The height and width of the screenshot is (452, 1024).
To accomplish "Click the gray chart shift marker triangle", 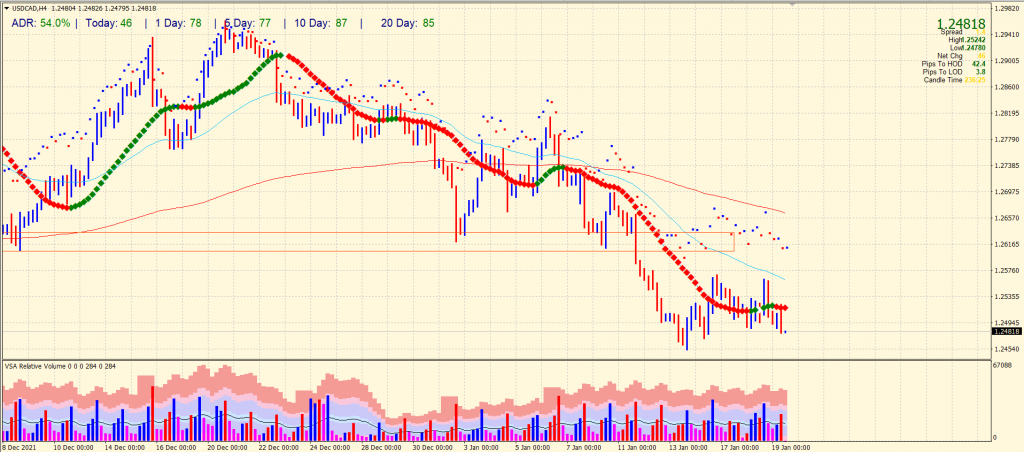I will tap(793, 6).
